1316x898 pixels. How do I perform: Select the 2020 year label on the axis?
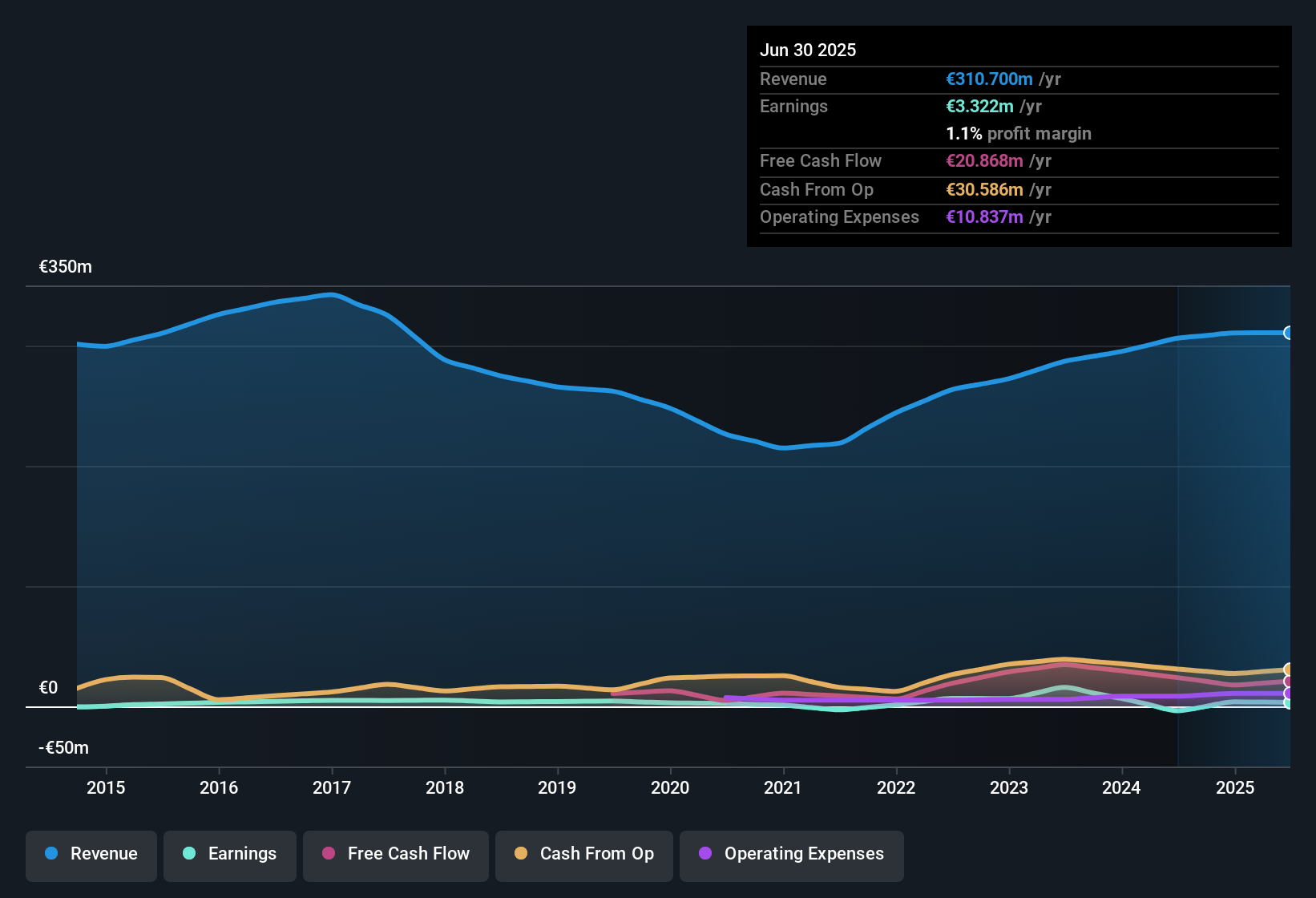670,788
